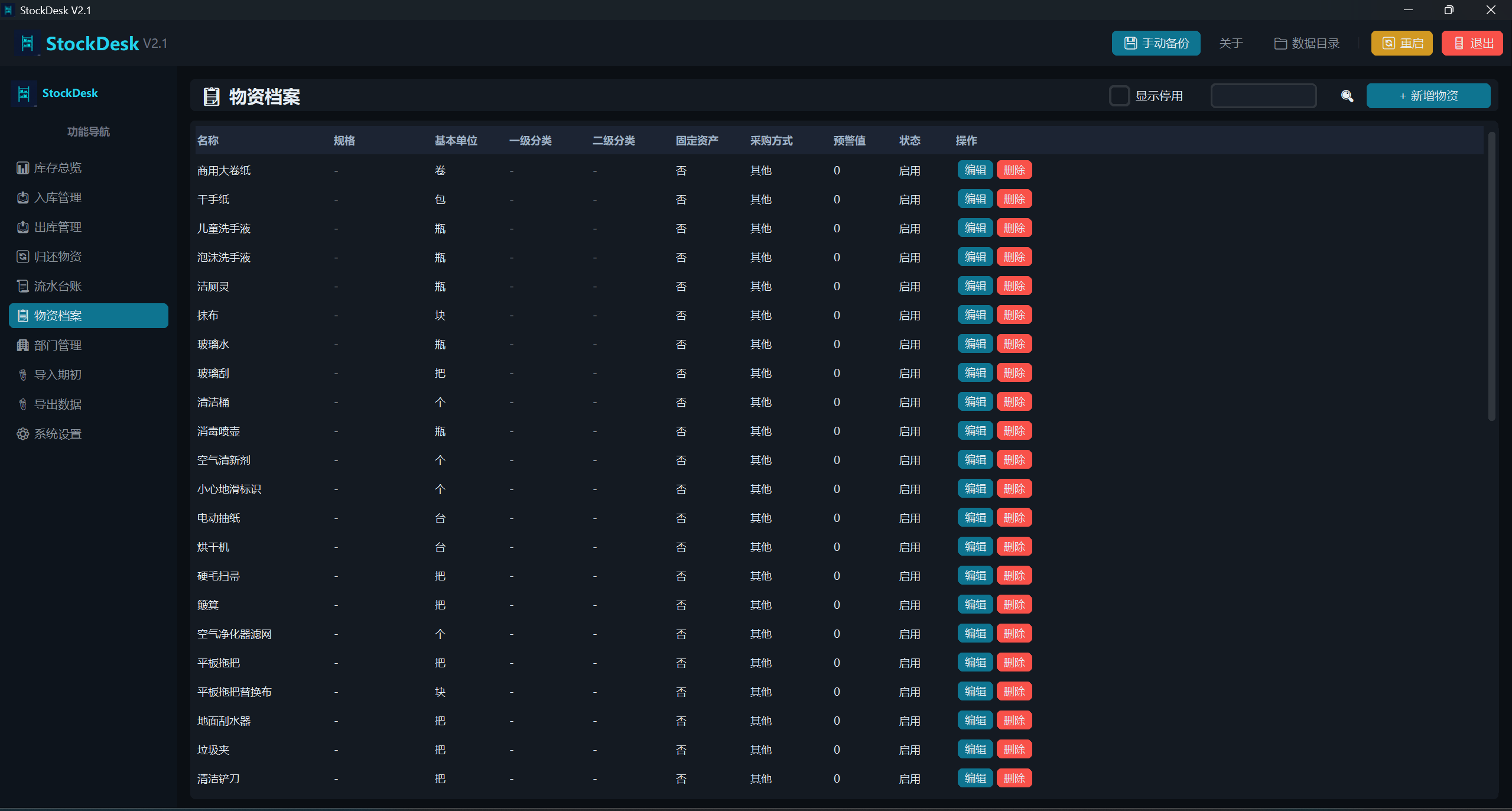The image size is (1512, 811).
Task: Click the search magnifier icon
Action: pos(1347,96)
